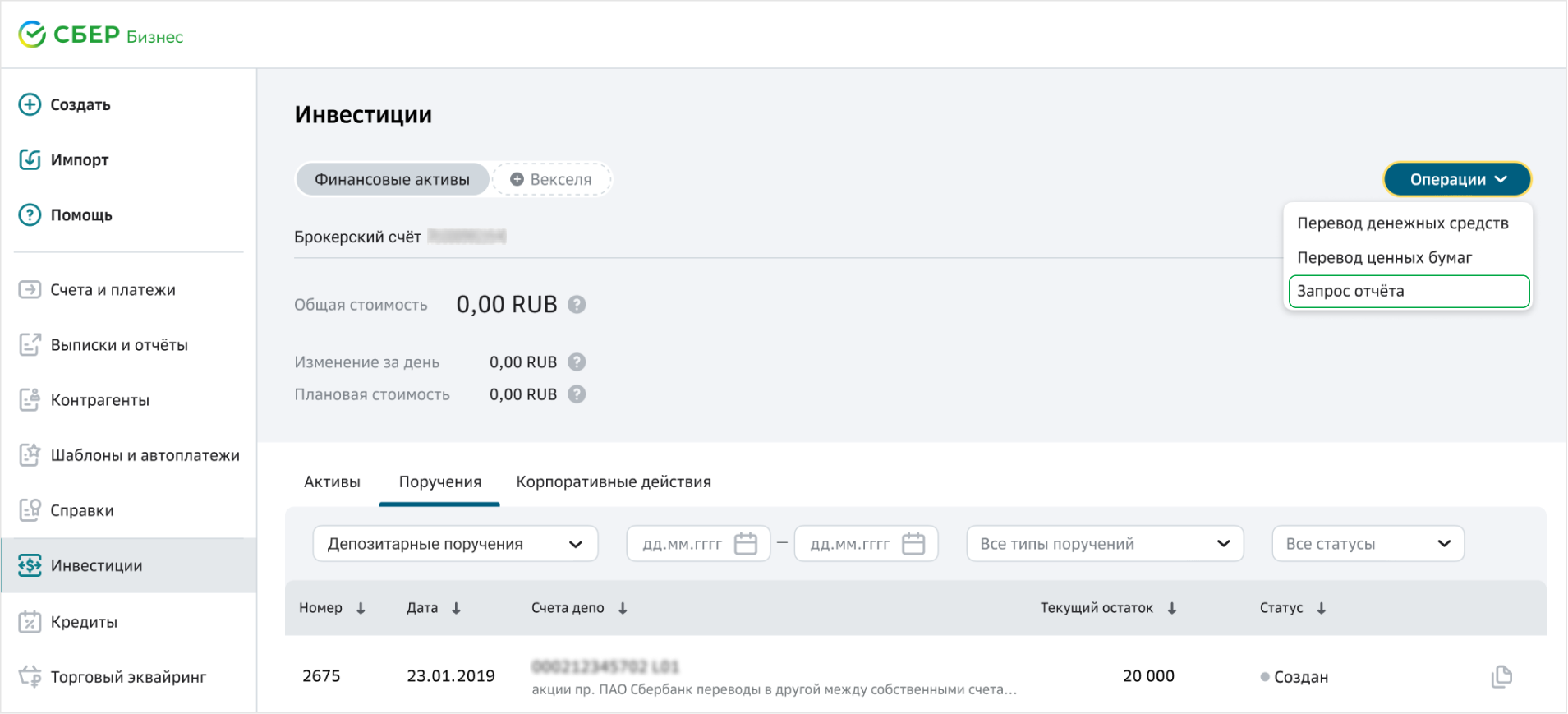Go to Выписки и отчёты
The image size is (1568, 714).
click(x=119, y=344)
